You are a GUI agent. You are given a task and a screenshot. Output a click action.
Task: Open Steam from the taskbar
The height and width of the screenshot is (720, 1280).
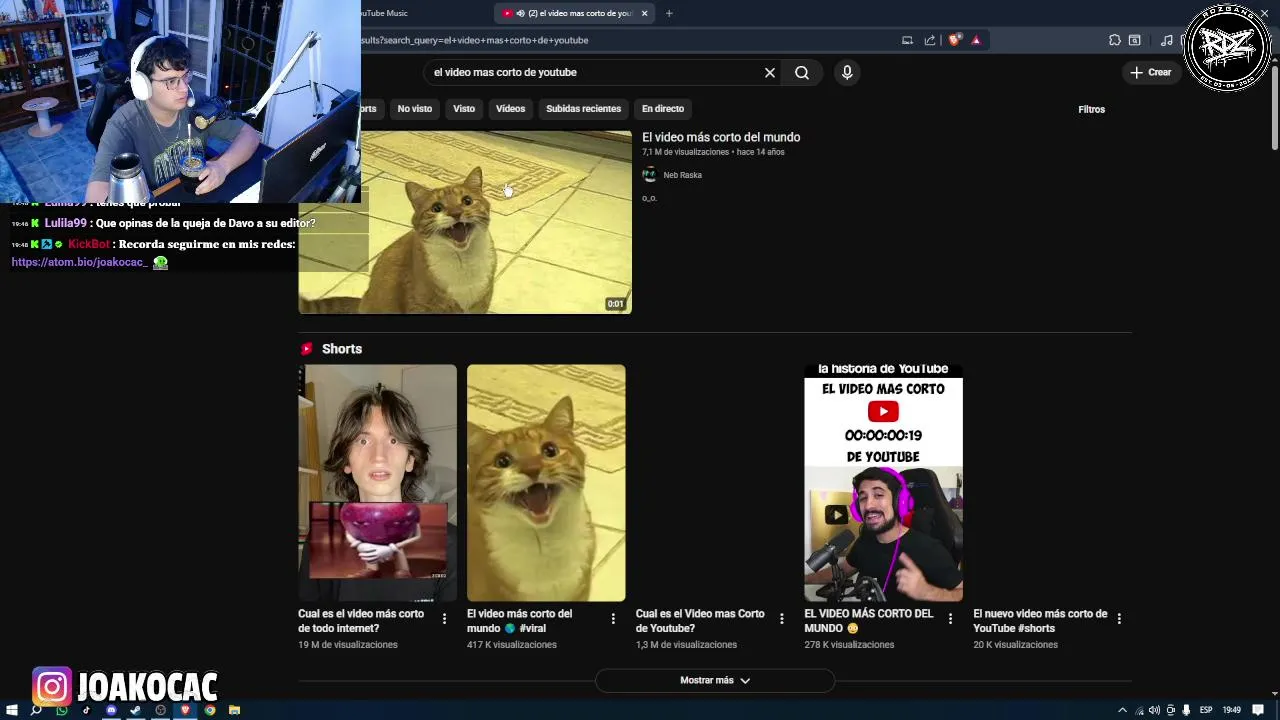[x=135, y=710]
